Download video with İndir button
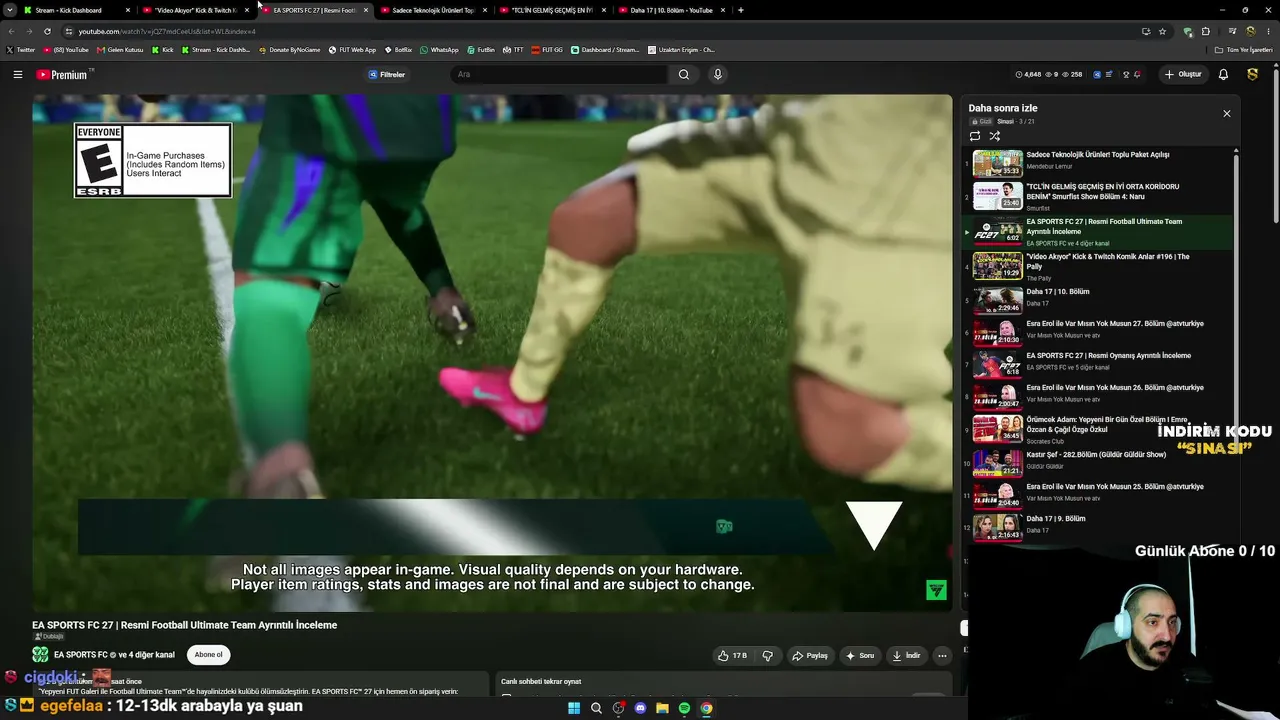The height and width of the screenshot is (720, 1280). point(907,656)
